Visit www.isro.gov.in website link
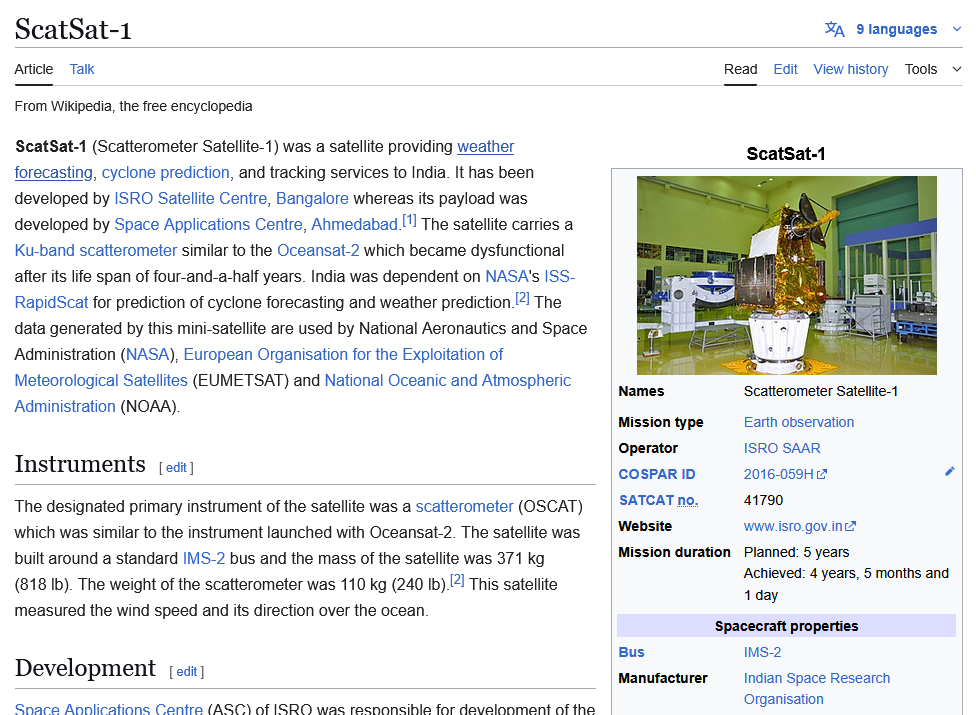The image size is (976, 715). tap(793, 526)
